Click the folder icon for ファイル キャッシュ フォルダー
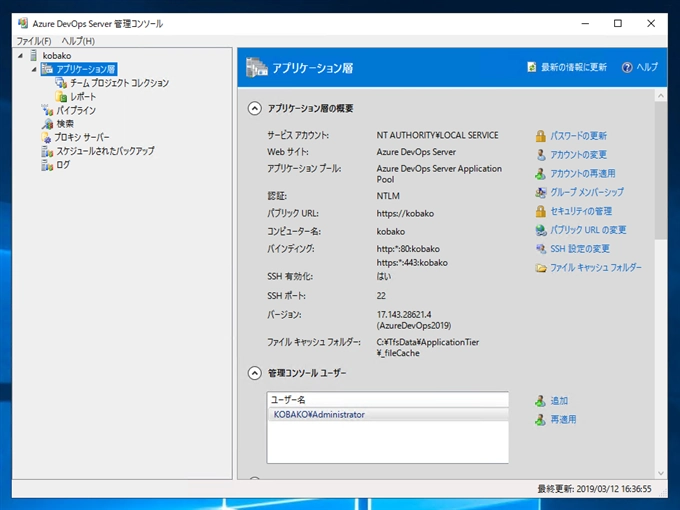Image resolution: width=680 pixels, height=510 pixels. (x=541, y=268)
